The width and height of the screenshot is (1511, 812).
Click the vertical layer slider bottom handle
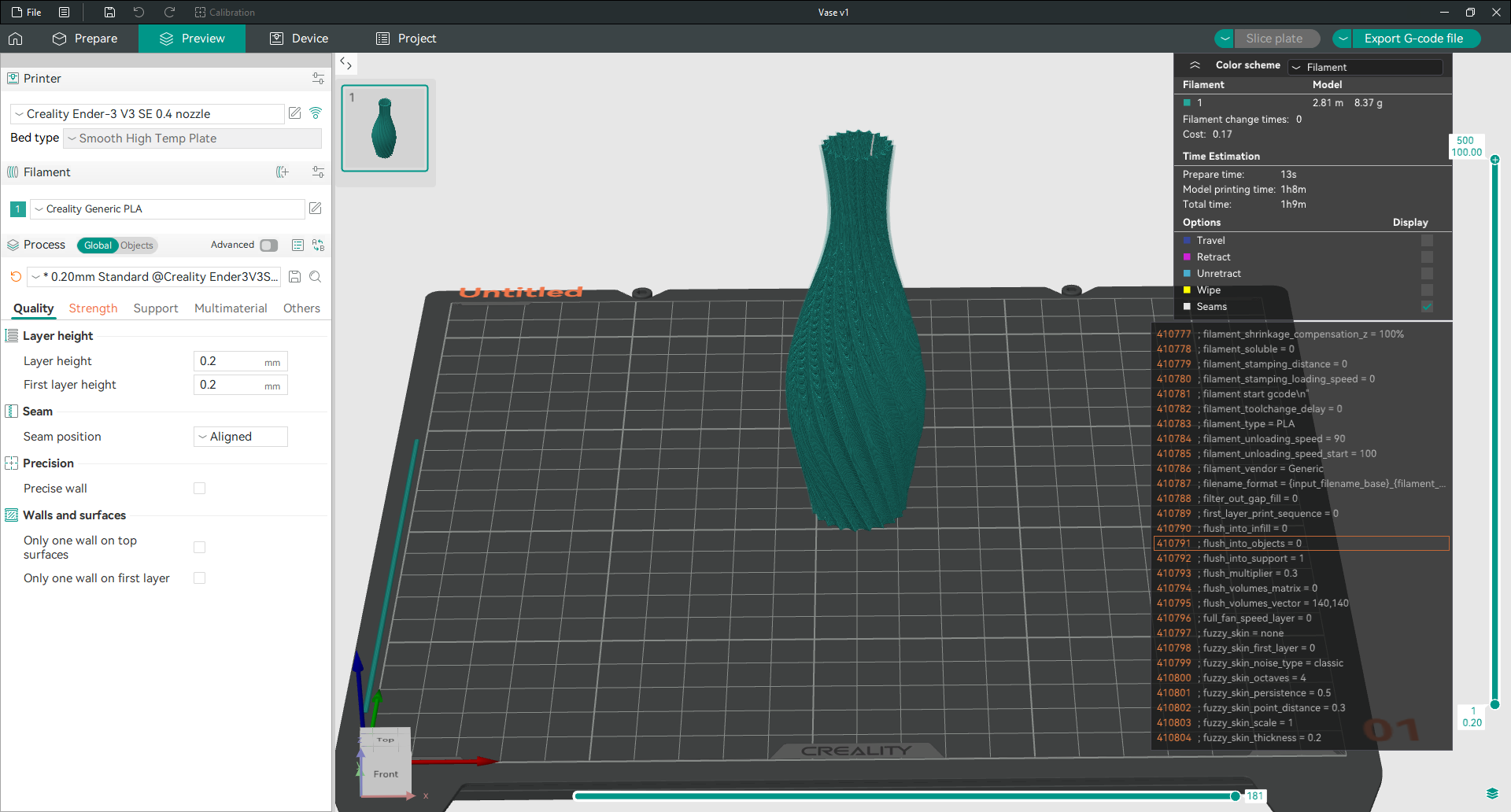point(1494,704)
